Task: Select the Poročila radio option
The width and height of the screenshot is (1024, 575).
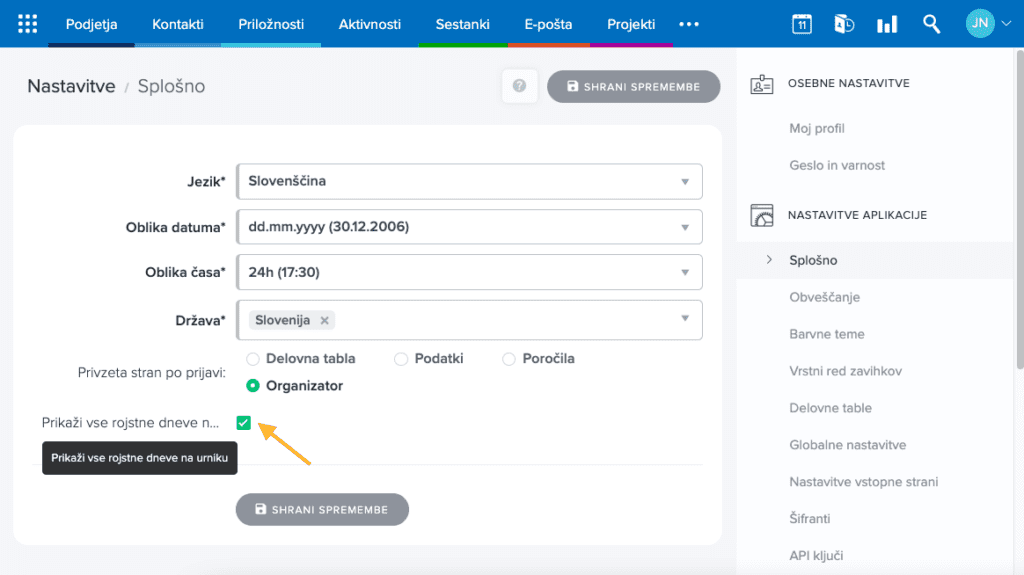Action: pos(509,359)
